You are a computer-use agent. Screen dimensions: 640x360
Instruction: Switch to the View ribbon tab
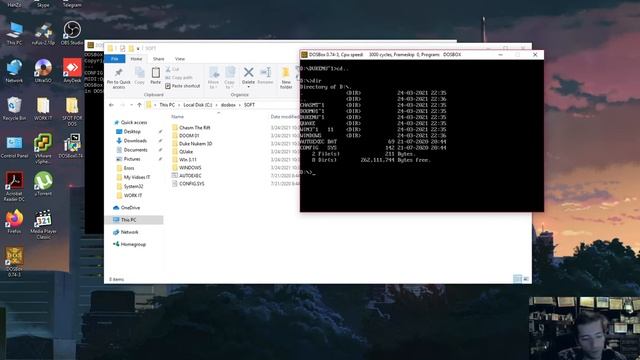point(180,59)
